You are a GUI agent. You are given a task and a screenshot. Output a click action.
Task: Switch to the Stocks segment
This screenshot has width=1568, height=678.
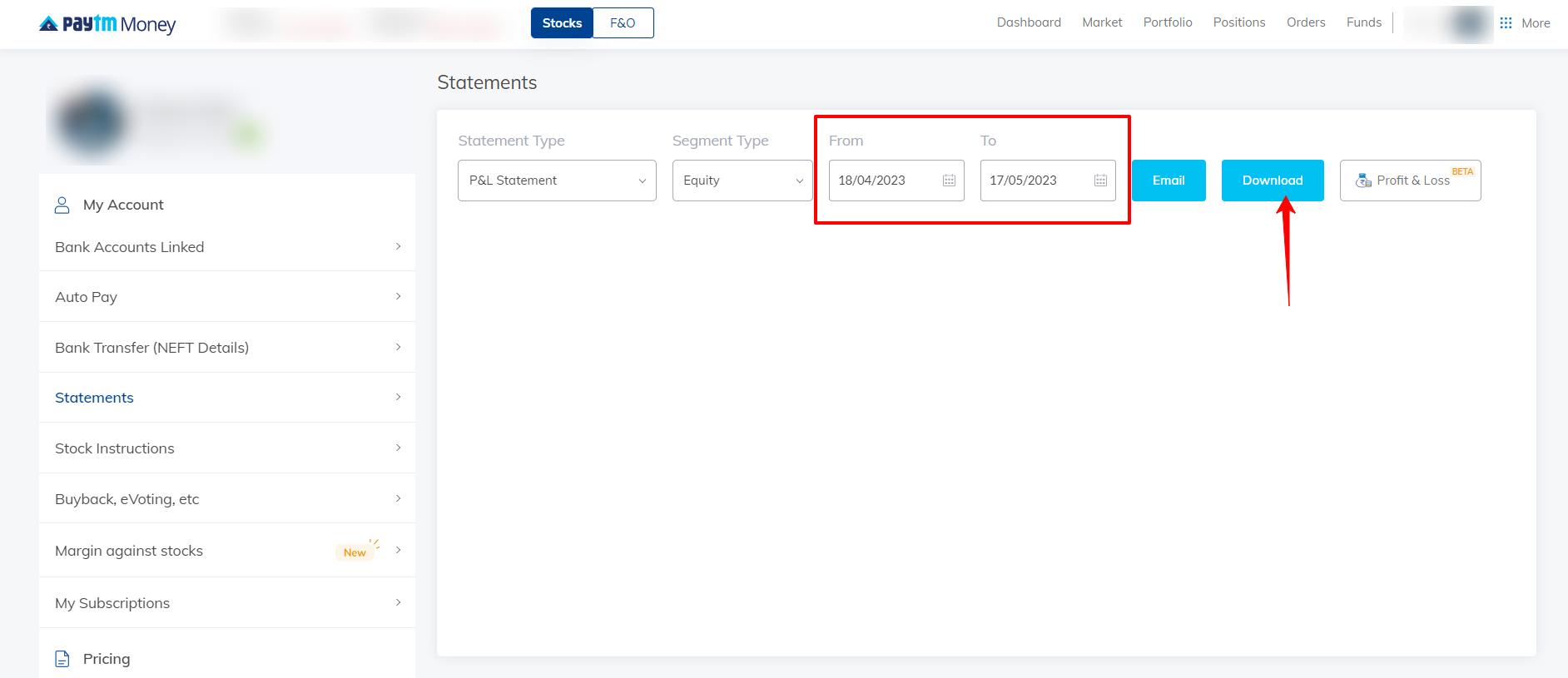[x=562, y=23]
